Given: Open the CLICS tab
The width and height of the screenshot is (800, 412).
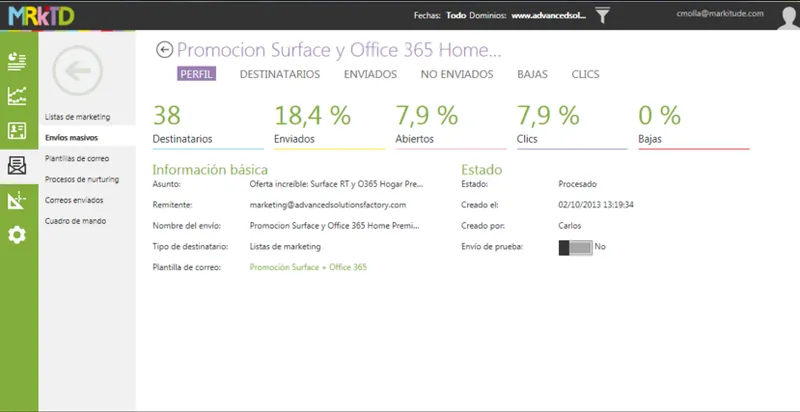Looking at the screenshot, I should (x=585, y=74).
